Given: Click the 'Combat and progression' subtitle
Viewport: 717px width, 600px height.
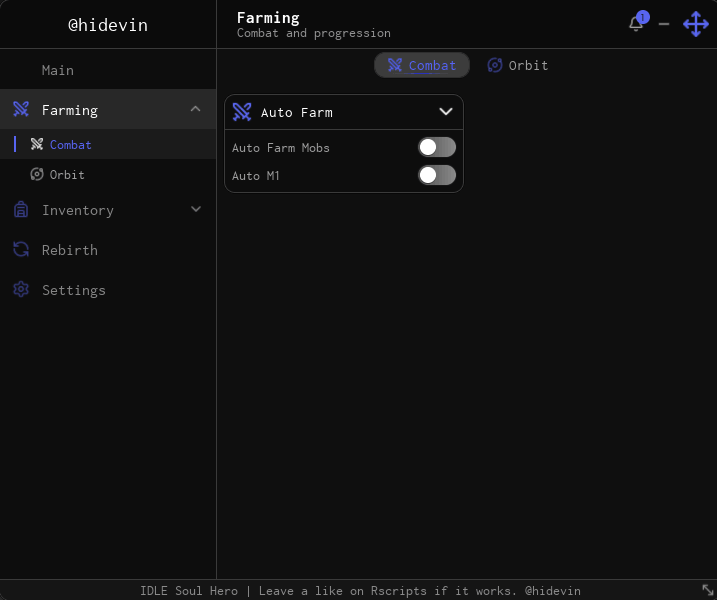Looking at the screenshot, I should 314,33.
